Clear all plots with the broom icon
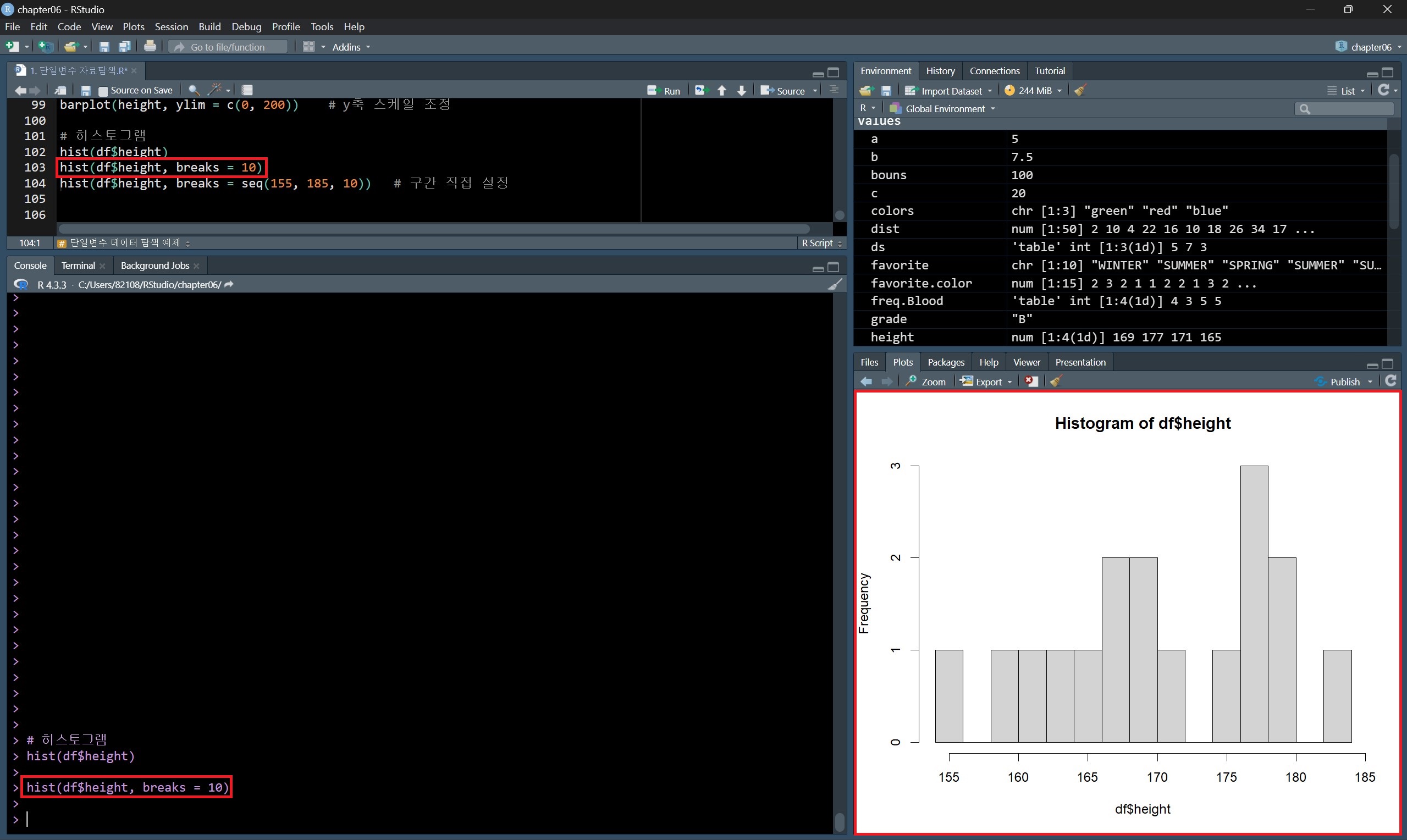The image size is (1407, 840). [x=1056, y=382]
